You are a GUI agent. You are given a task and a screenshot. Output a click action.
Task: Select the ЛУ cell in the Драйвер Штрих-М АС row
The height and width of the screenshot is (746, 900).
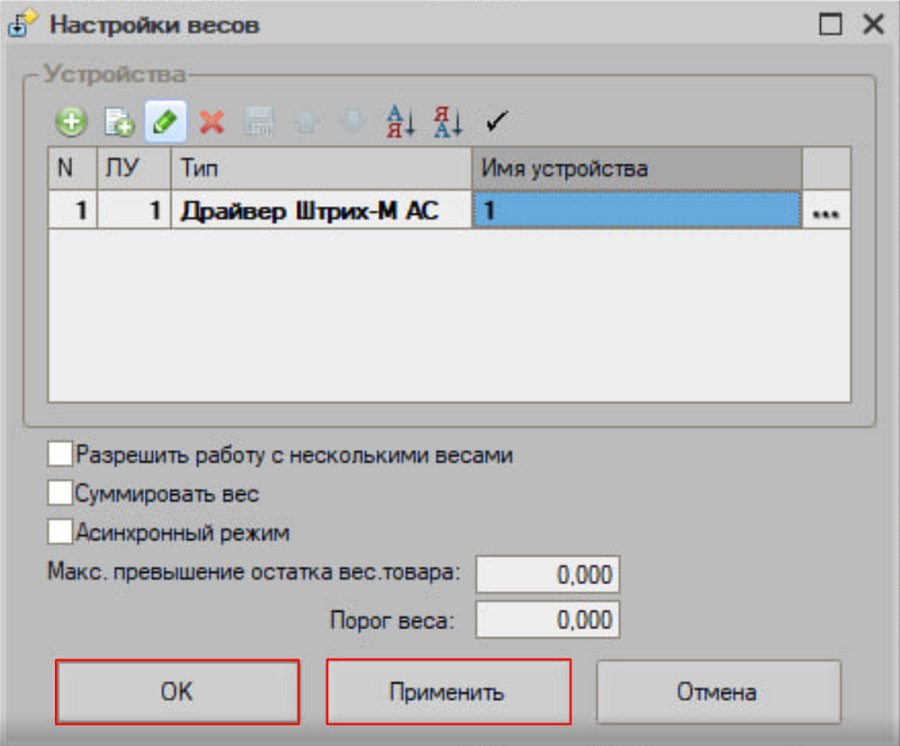pyautogui.click(x=134, y=210)
